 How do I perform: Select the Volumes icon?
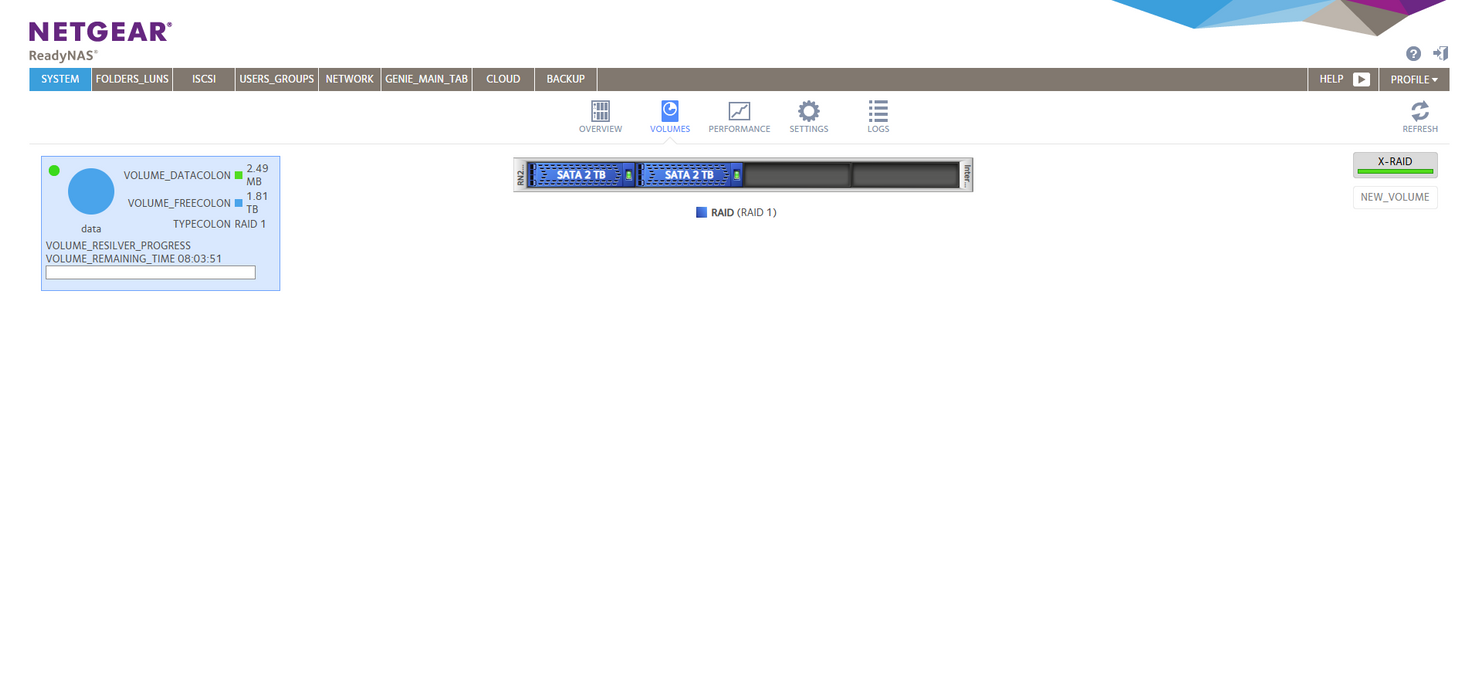click(x=670, y=112)
